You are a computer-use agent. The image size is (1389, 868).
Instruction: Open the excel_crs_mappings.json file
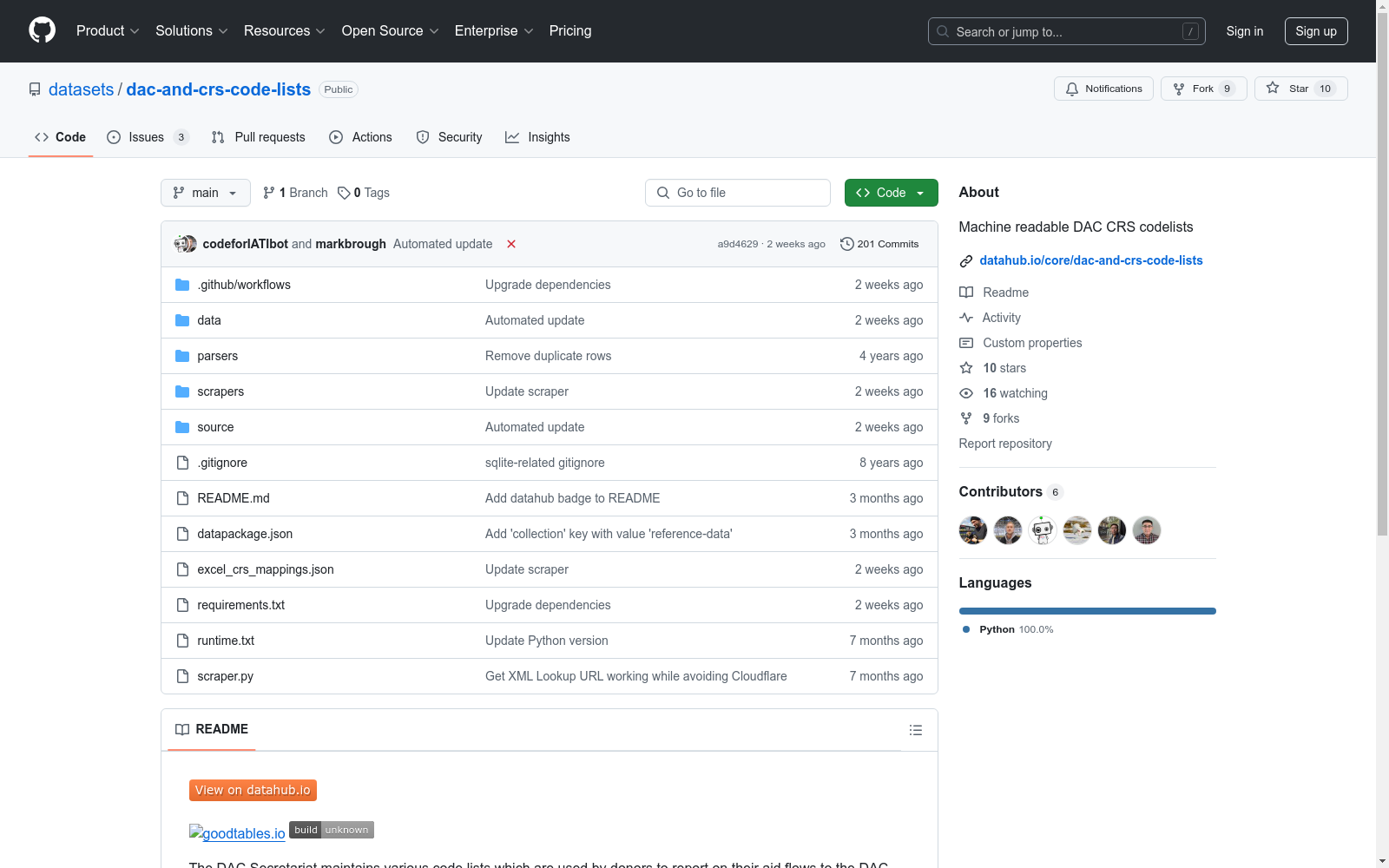coord(266,569)
